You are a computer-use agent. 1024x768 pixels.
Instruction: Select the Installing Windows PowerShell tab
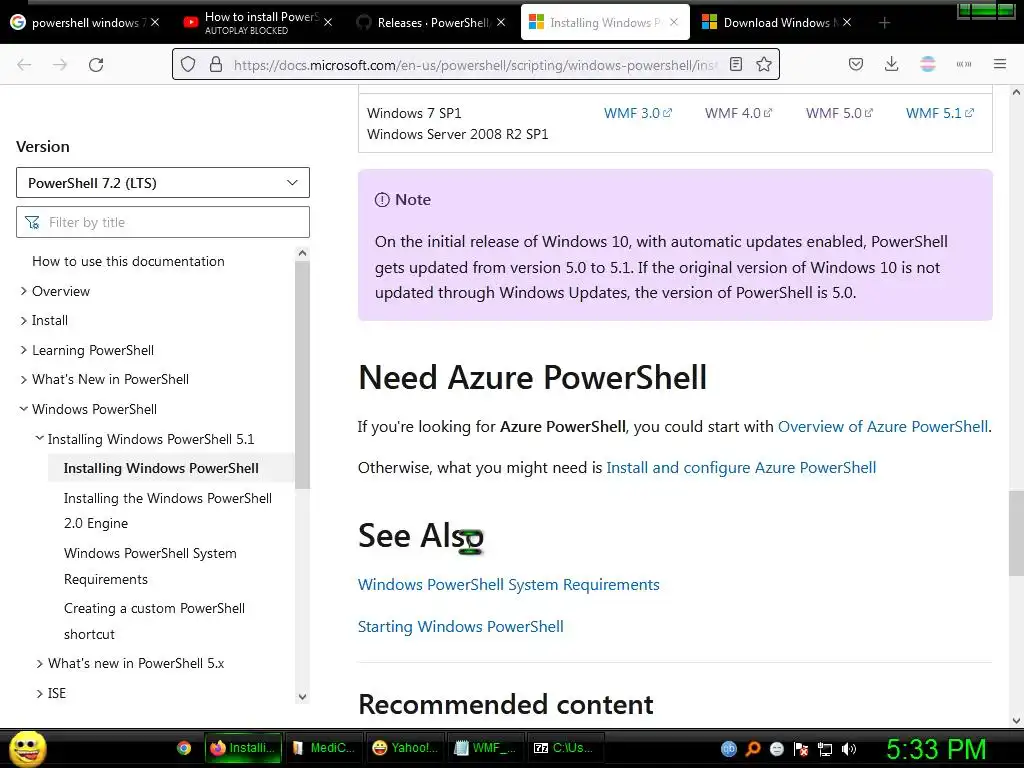pyautogui.click(x=605, y=22)
